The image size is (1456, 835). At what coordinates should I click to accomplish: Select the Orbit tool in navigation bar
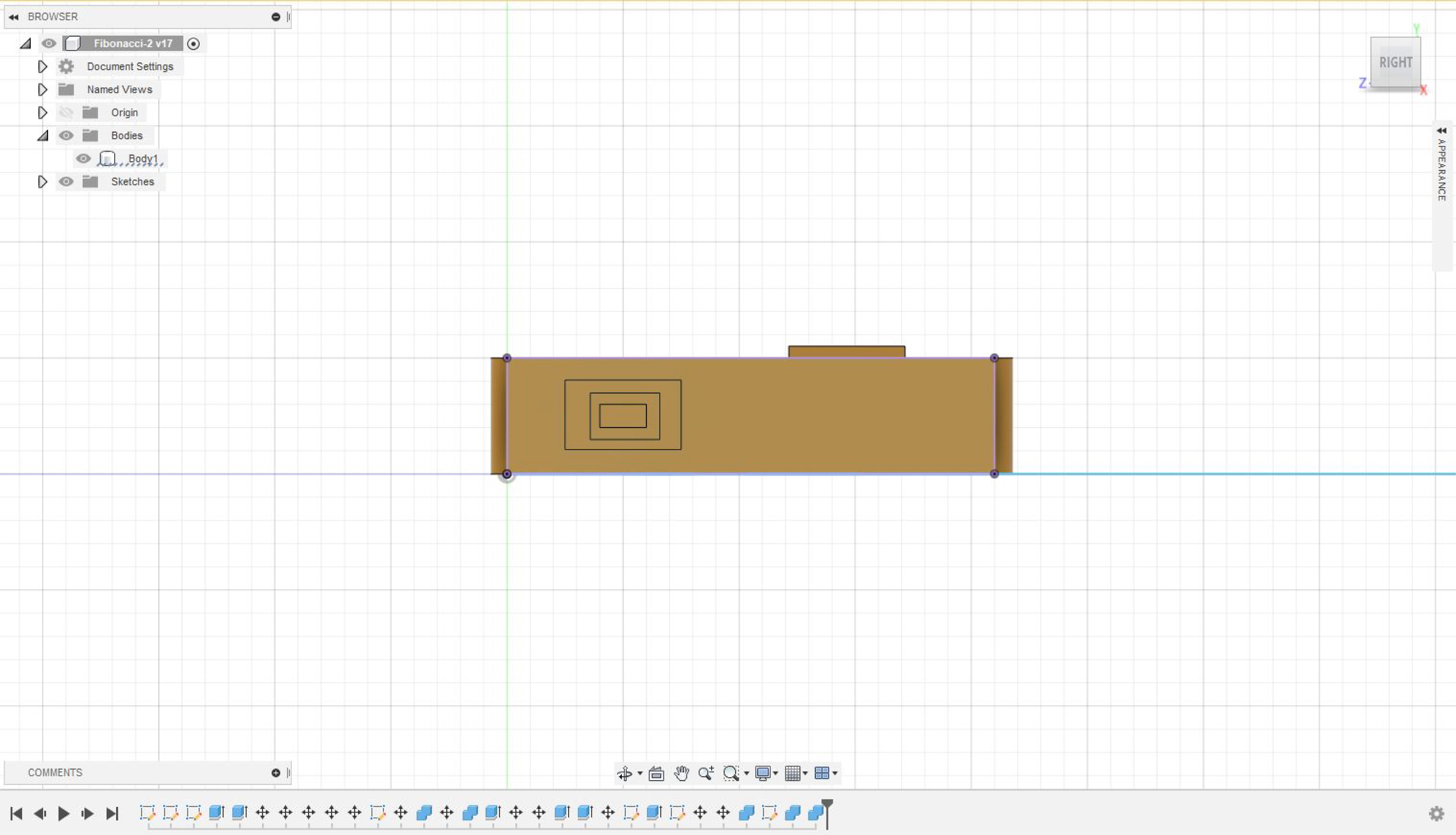[x=625, y=774]
